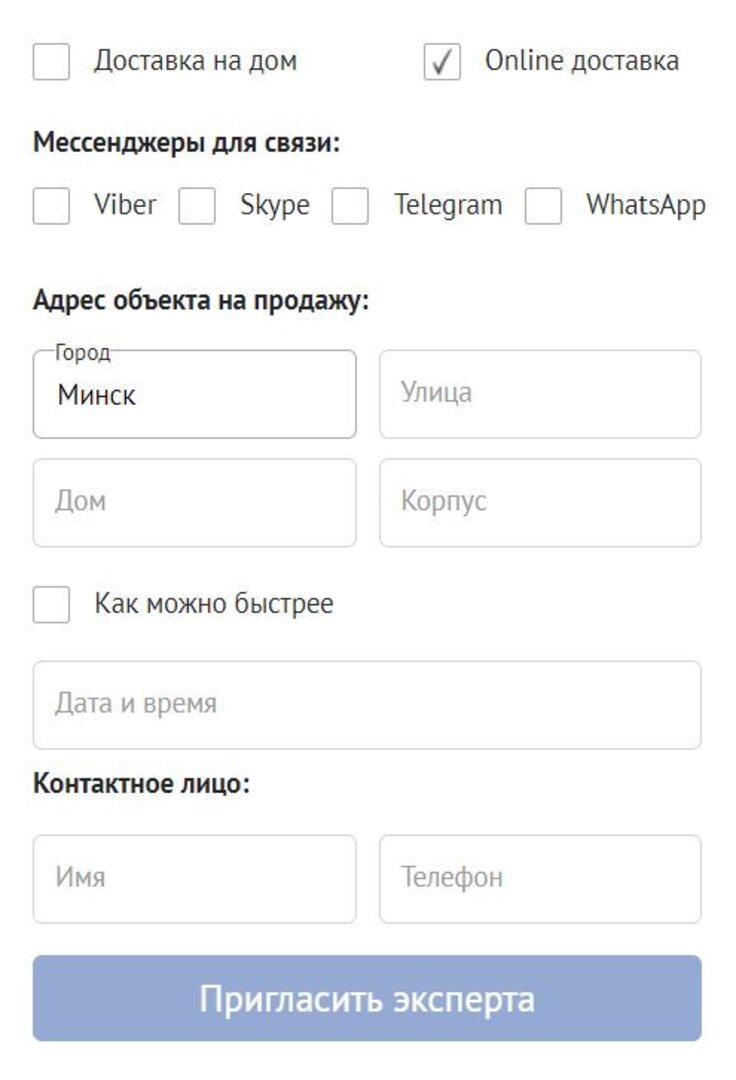Toggle the 'Как можно быстрее' checkbox
Viewport: 736px width, 1080px height.
[x=51, y=605]
